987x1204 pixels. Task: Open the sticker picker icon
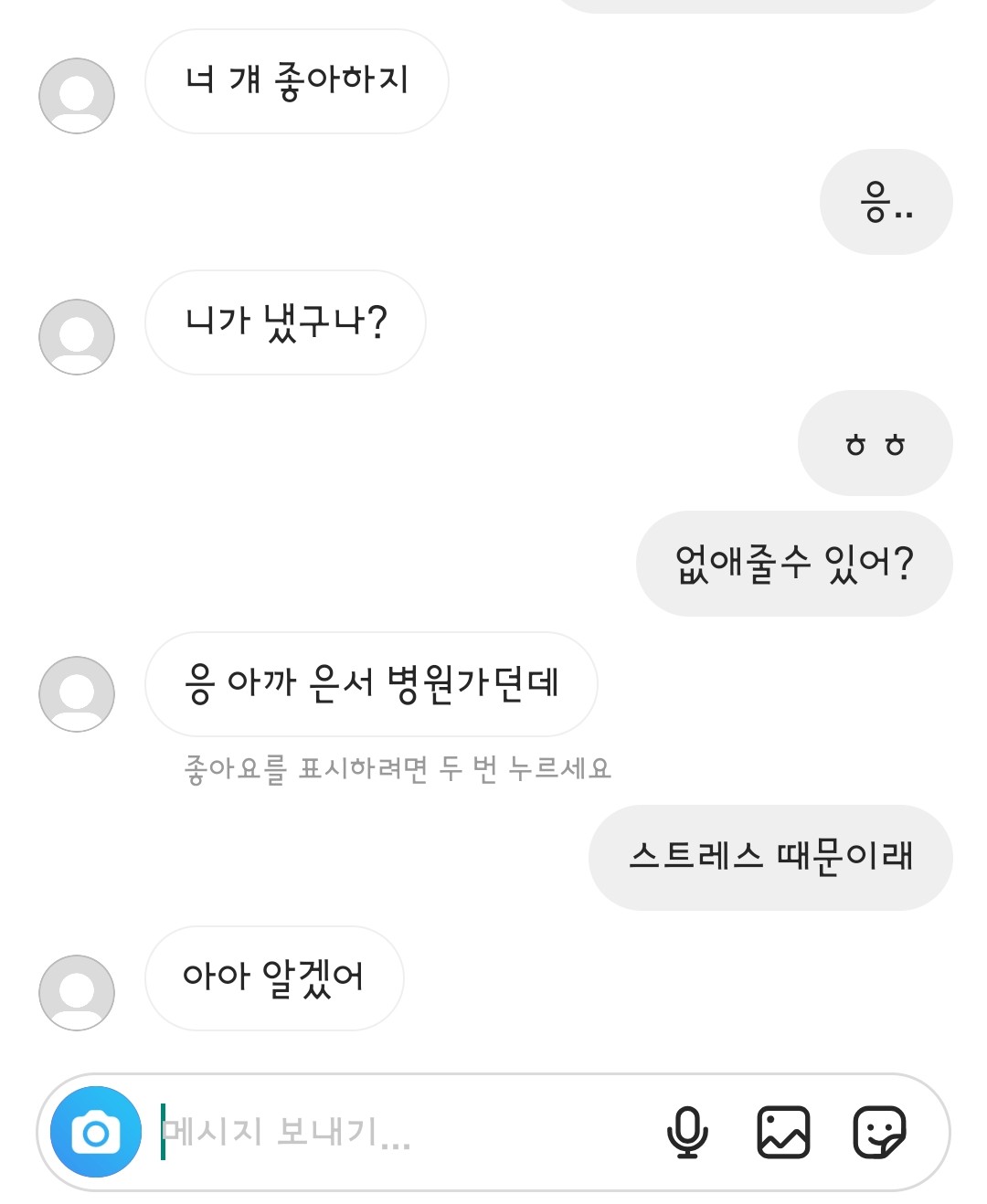click(879, 1132)
